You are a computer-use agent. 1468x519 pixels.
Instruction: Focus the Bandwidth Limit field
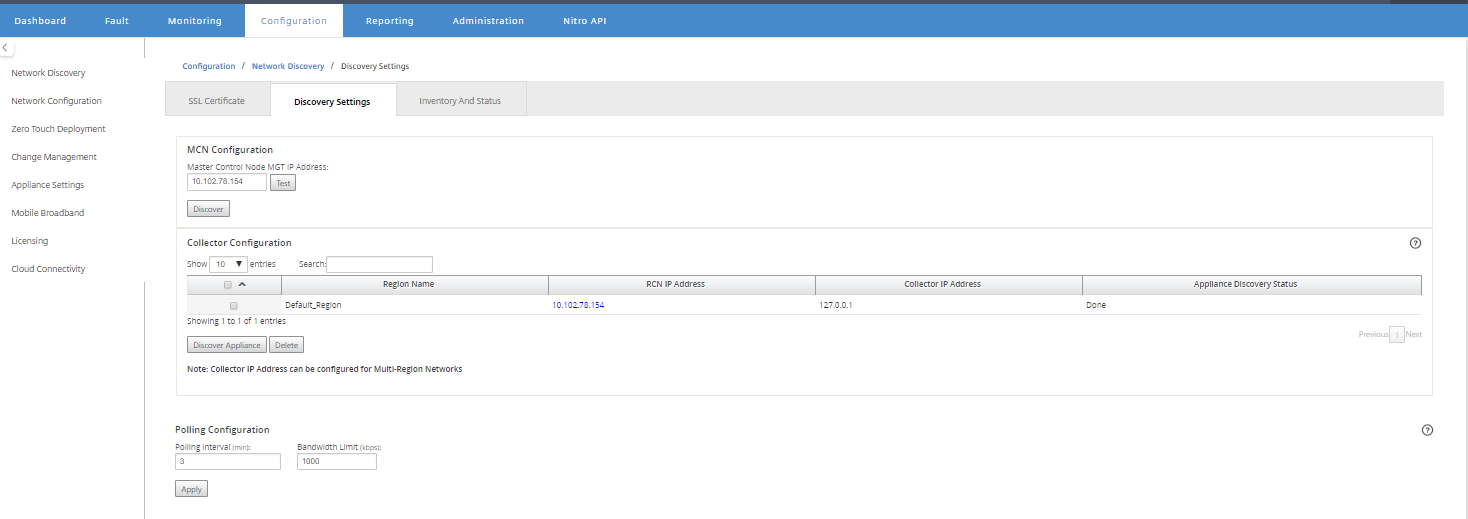coord(337,462)
